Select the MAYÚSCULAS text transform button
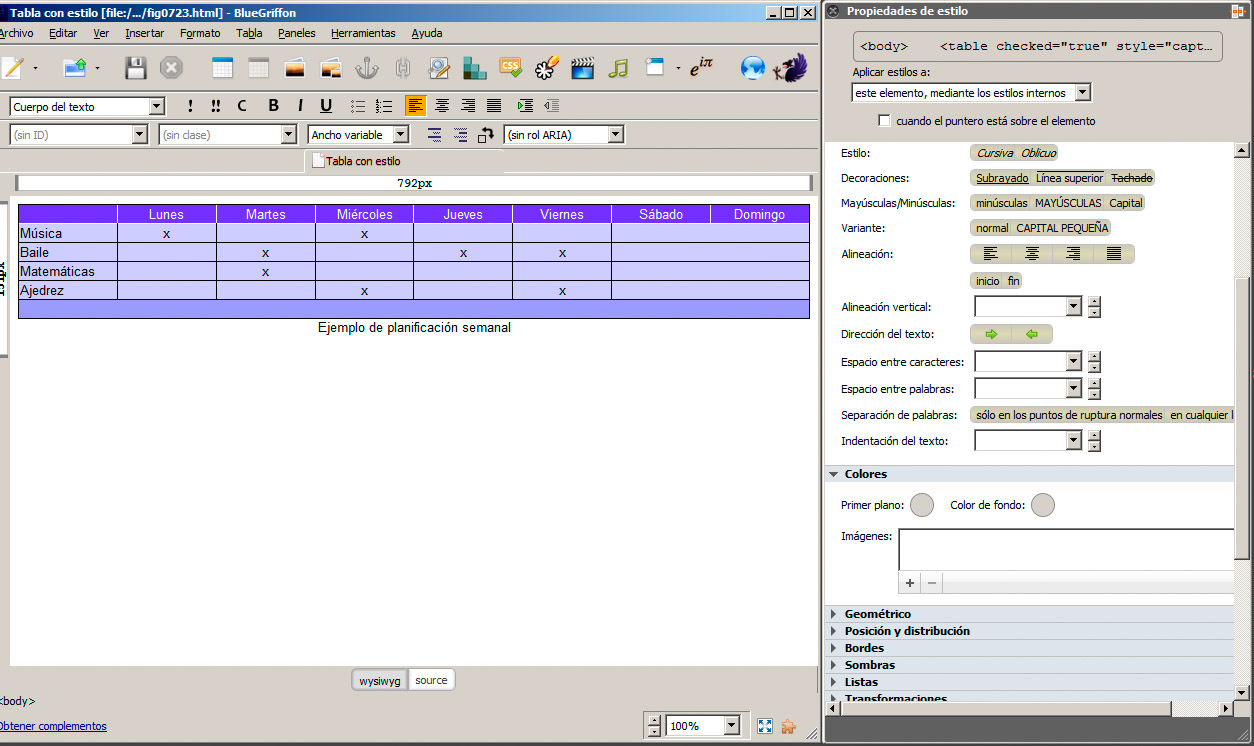 coord(1068,203)
